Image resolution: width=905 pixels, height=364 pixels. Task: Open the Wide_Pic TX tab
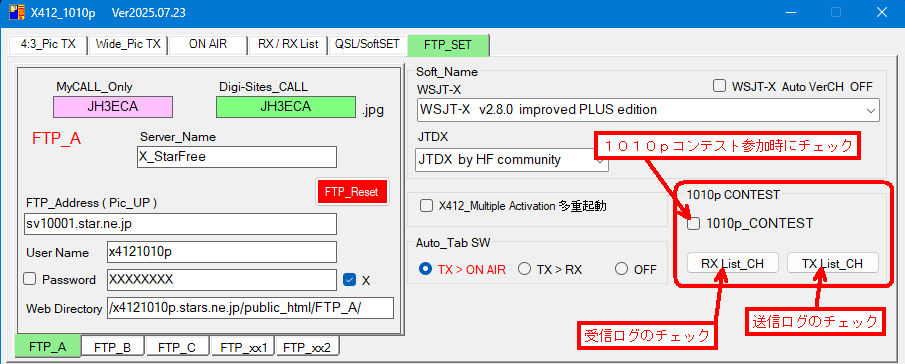[x=128, y=44]
